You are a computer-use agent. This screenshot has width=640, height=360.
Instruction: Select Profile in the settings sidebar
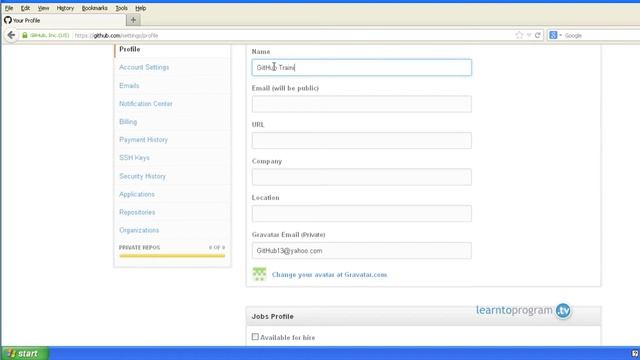click(130, 49)
